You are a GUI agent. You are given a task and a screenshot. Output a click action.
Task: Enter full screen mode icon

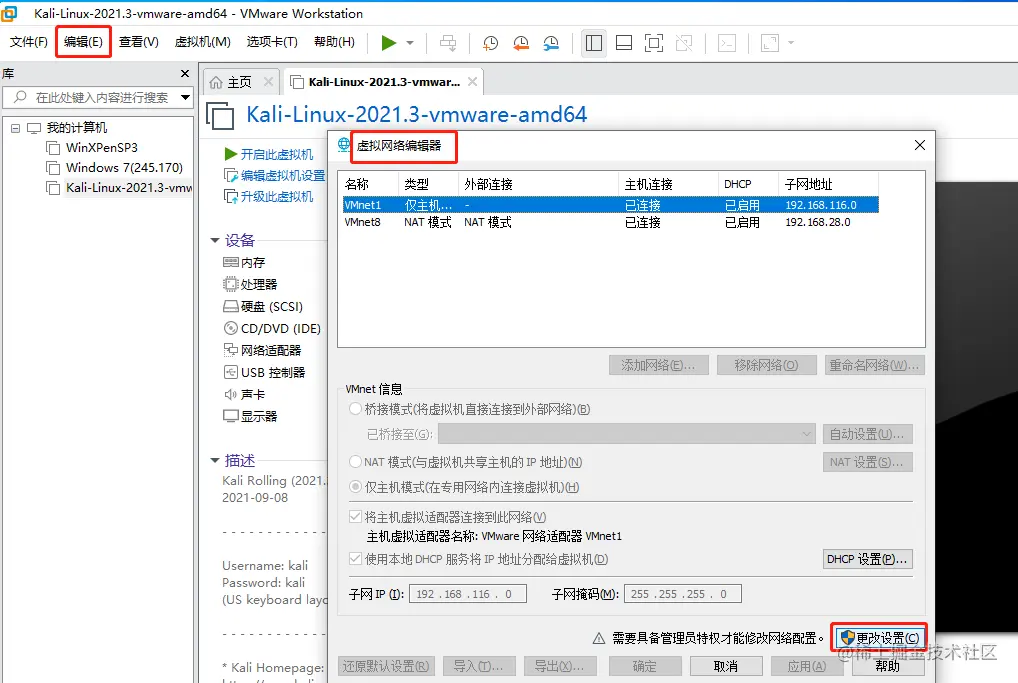[654, 43]
